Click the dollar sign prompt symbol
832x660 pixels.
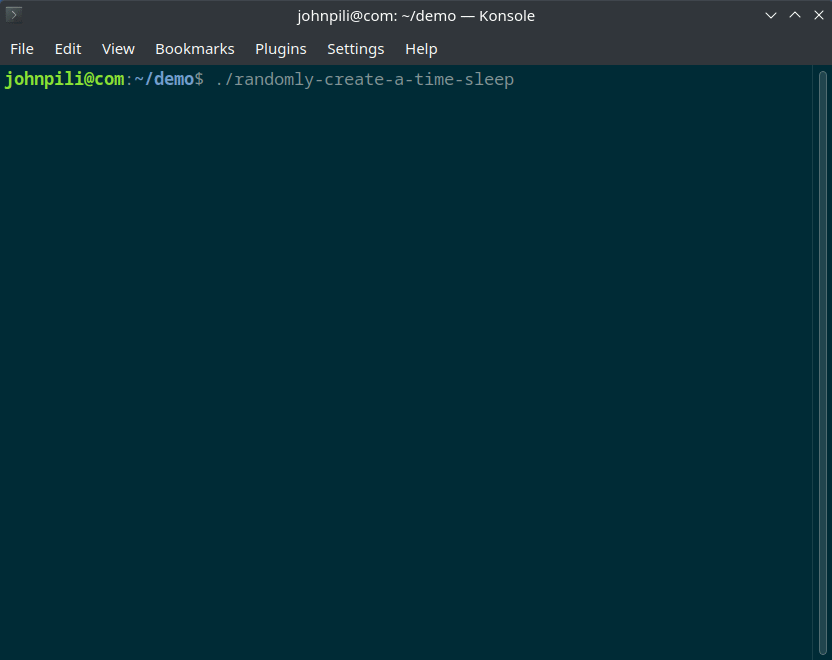pos(199,79)
